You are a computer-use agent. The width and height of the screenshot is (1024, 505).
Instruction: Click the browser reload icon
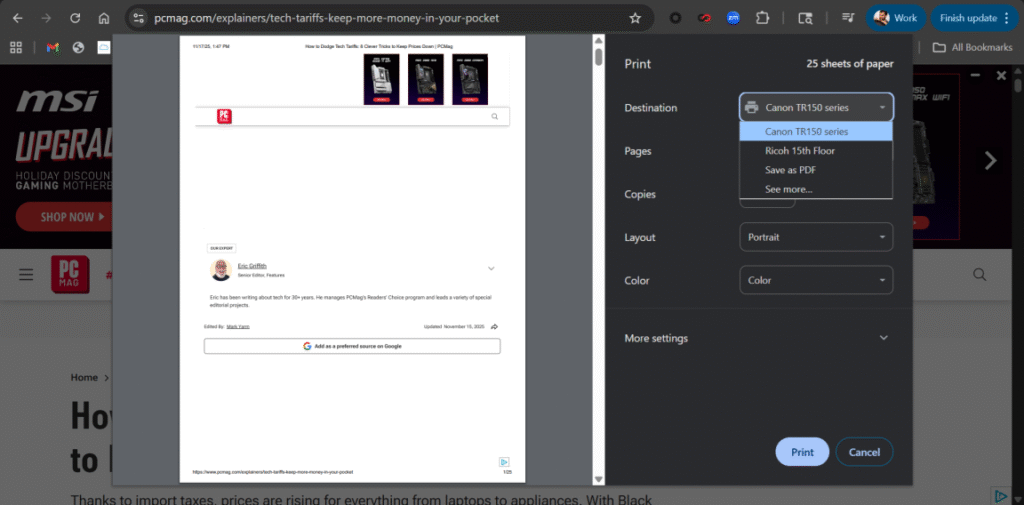(75, 18)
